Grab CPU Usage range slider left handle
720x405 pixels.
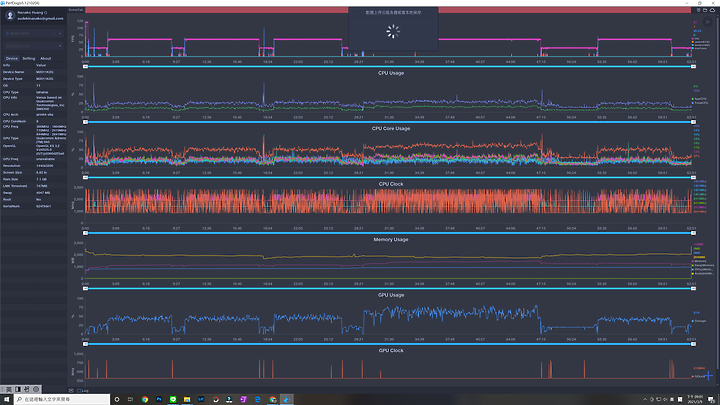click(85, 122)
